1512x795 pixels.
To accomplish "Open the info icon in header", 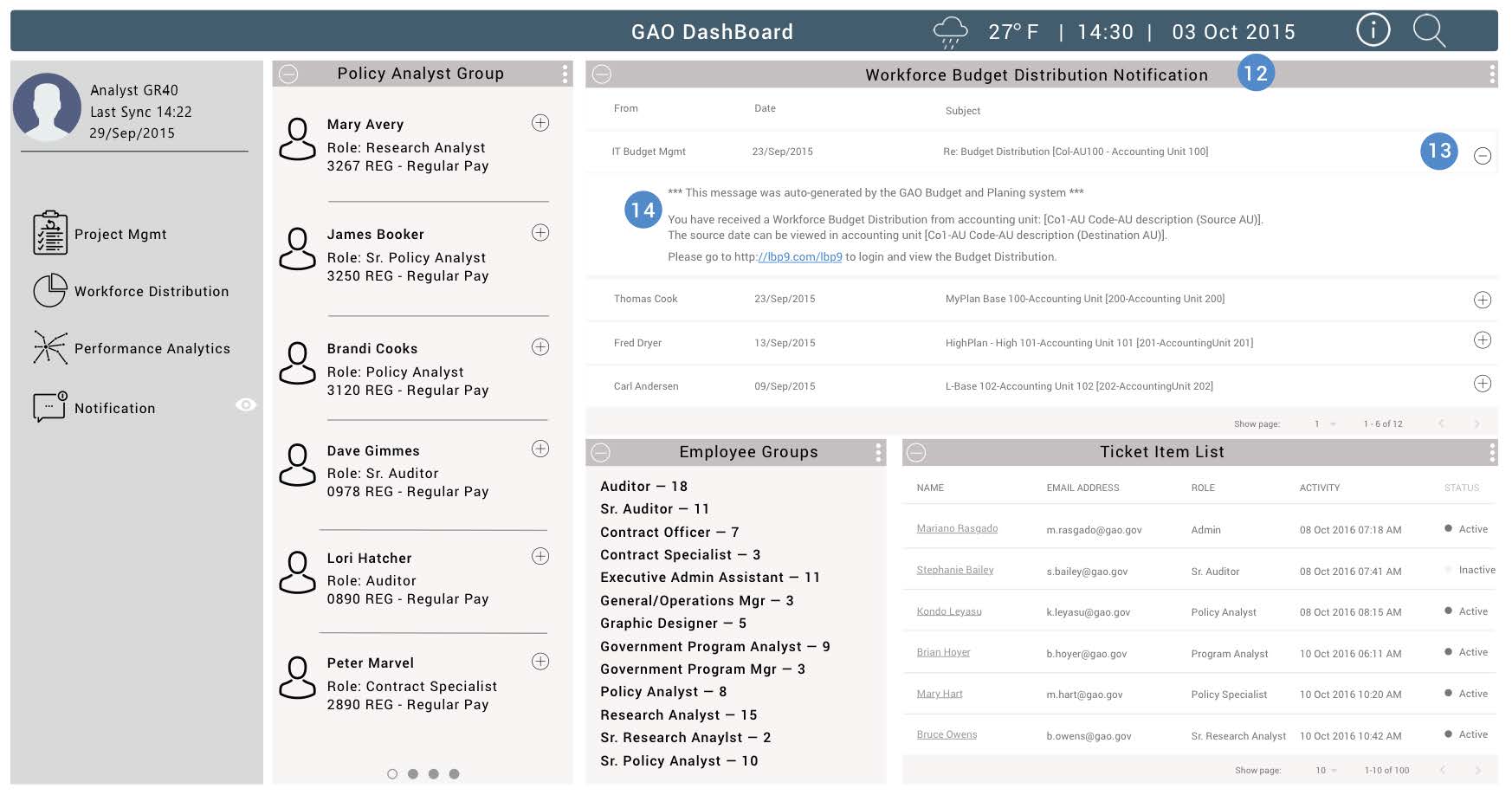I will pyautogui.click(x=1373, y=30).
